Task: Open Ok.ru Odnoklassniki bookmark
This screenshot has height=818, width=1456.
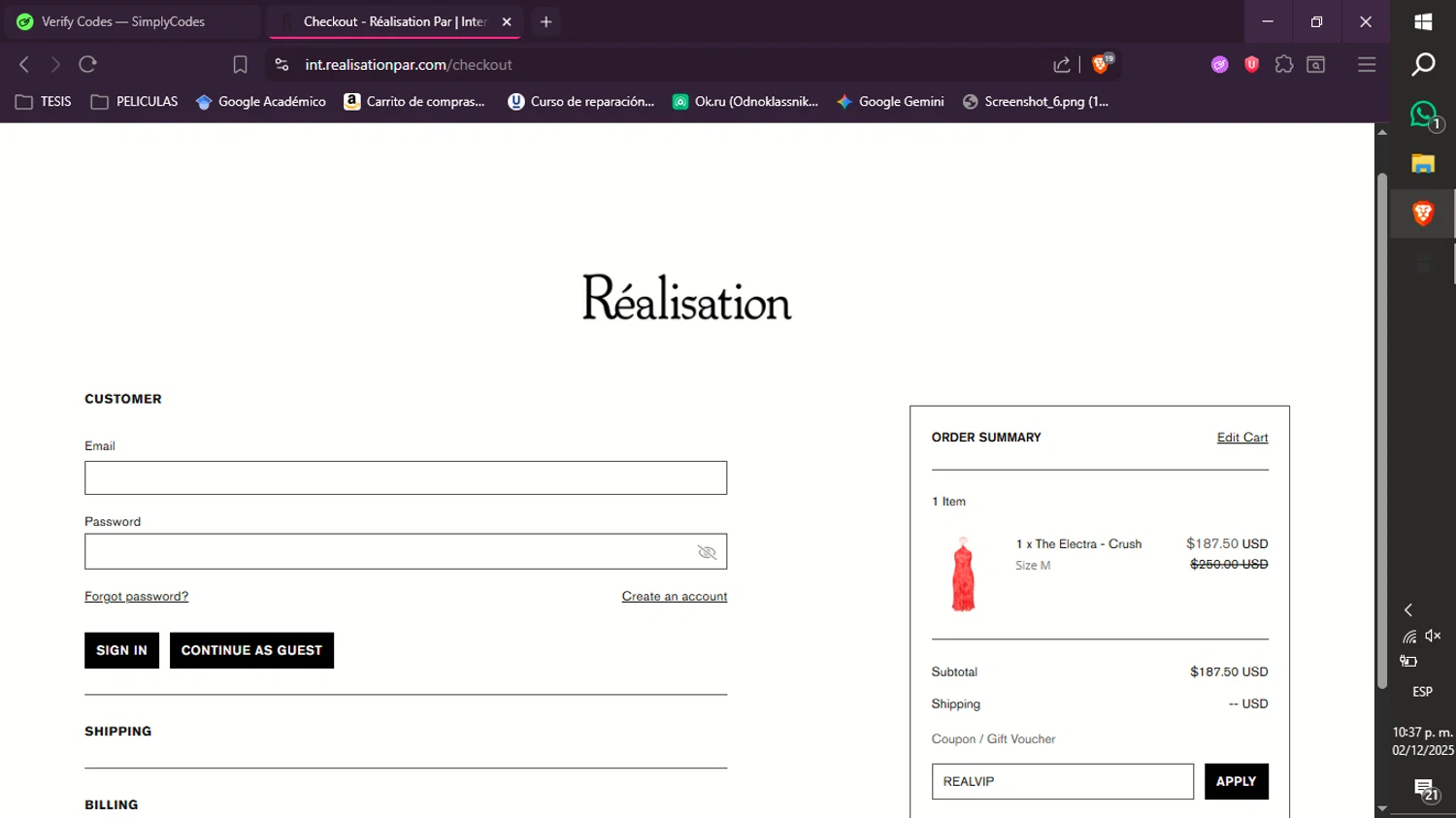Action: pyautogui.click(x=745, y=102)
